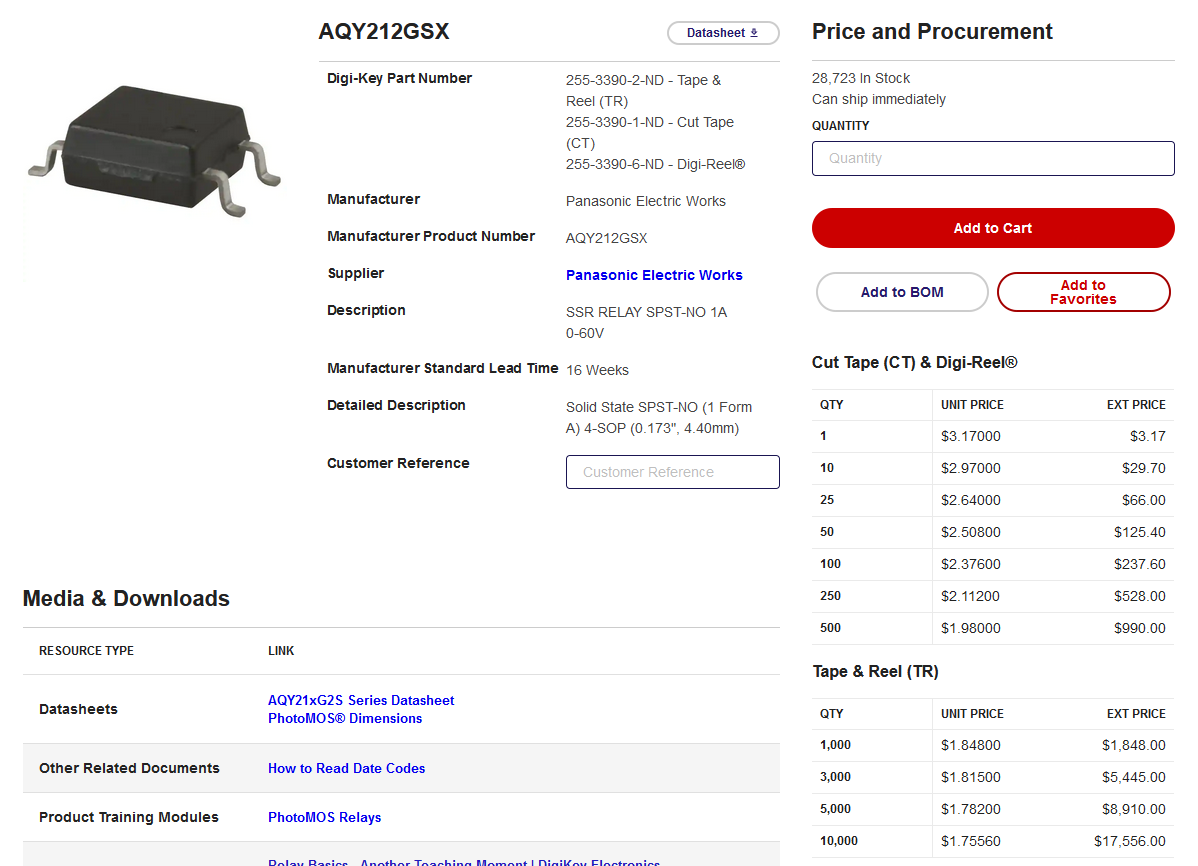Click the Can ship immediately text

click(x=879, y=99)
